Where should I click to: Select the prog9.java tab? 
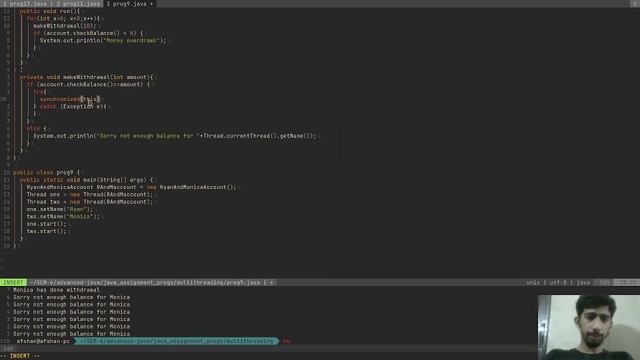(130, 4)
